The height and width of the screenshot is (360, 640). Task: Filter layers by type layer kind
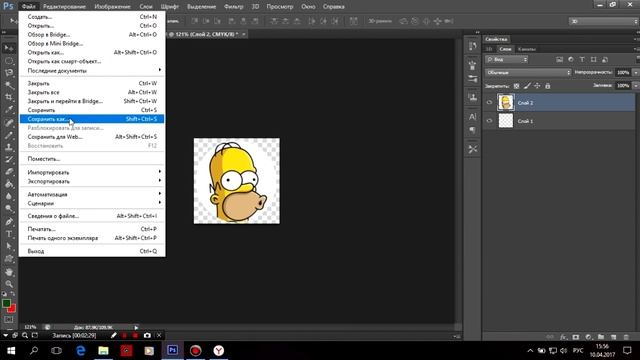pyautogui.click(x=582, y=60)
